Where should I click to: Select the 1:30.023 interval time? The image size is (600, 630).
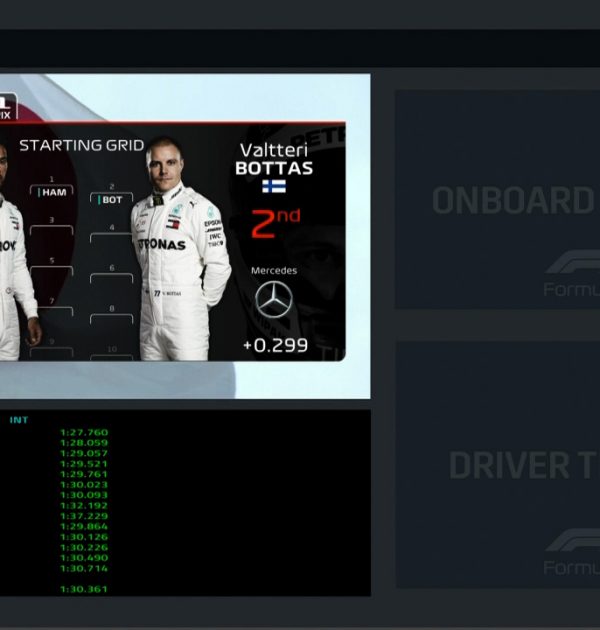(84, 485)
